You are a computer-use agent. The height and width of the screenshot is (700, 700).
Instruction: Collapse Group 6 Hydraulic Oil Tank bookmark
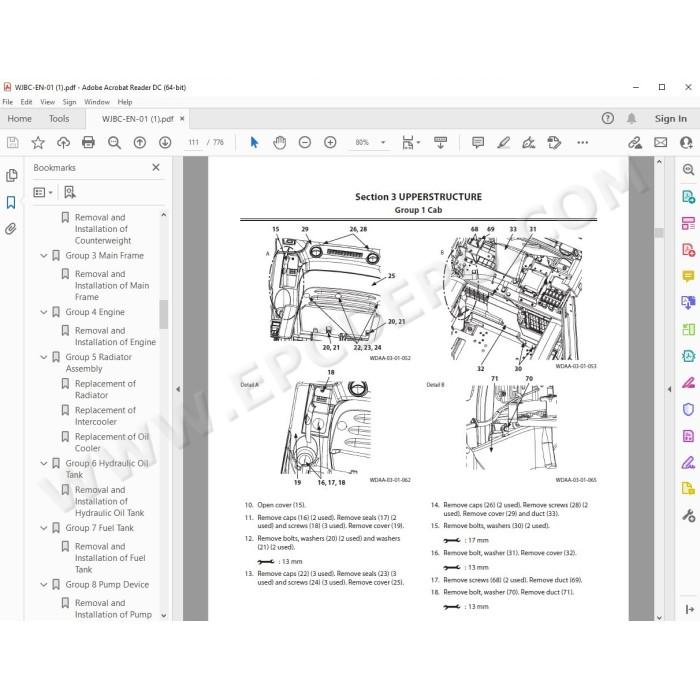(x=44, y=463)
